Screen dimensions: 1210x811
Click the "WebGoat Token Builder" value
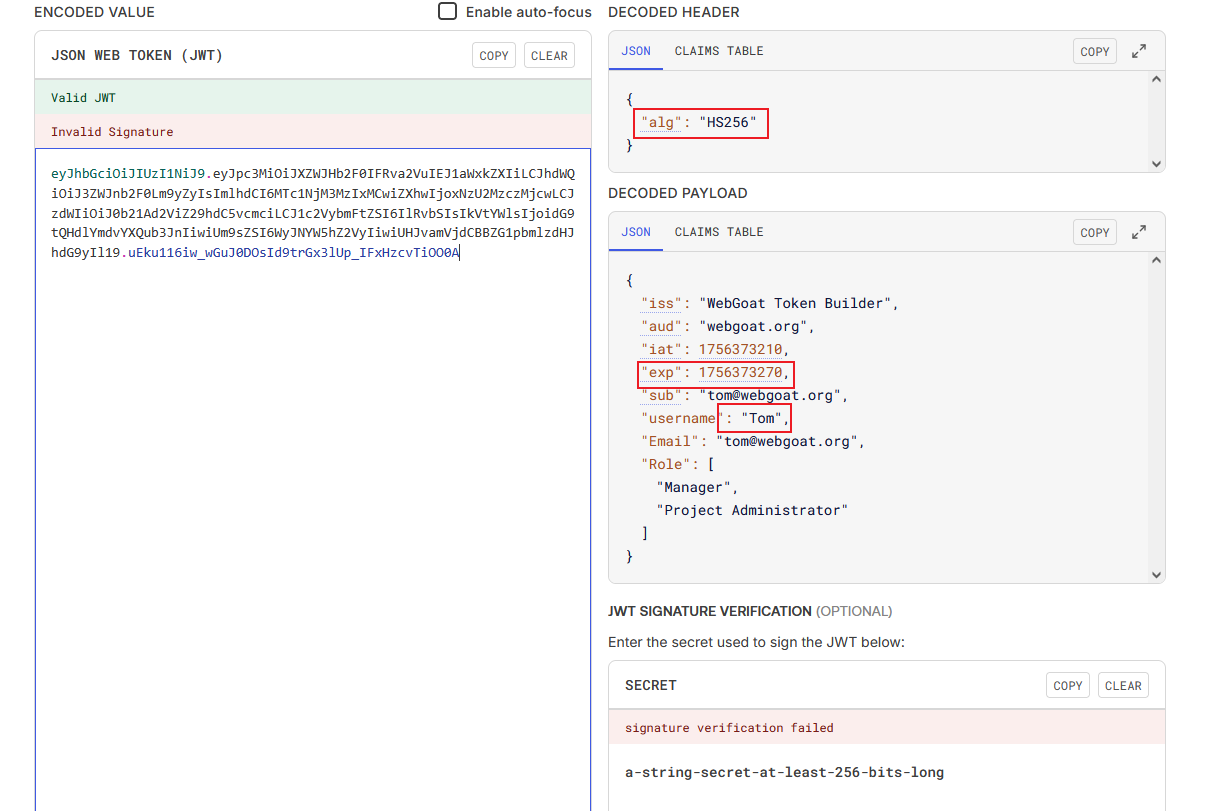coord(795,303)
